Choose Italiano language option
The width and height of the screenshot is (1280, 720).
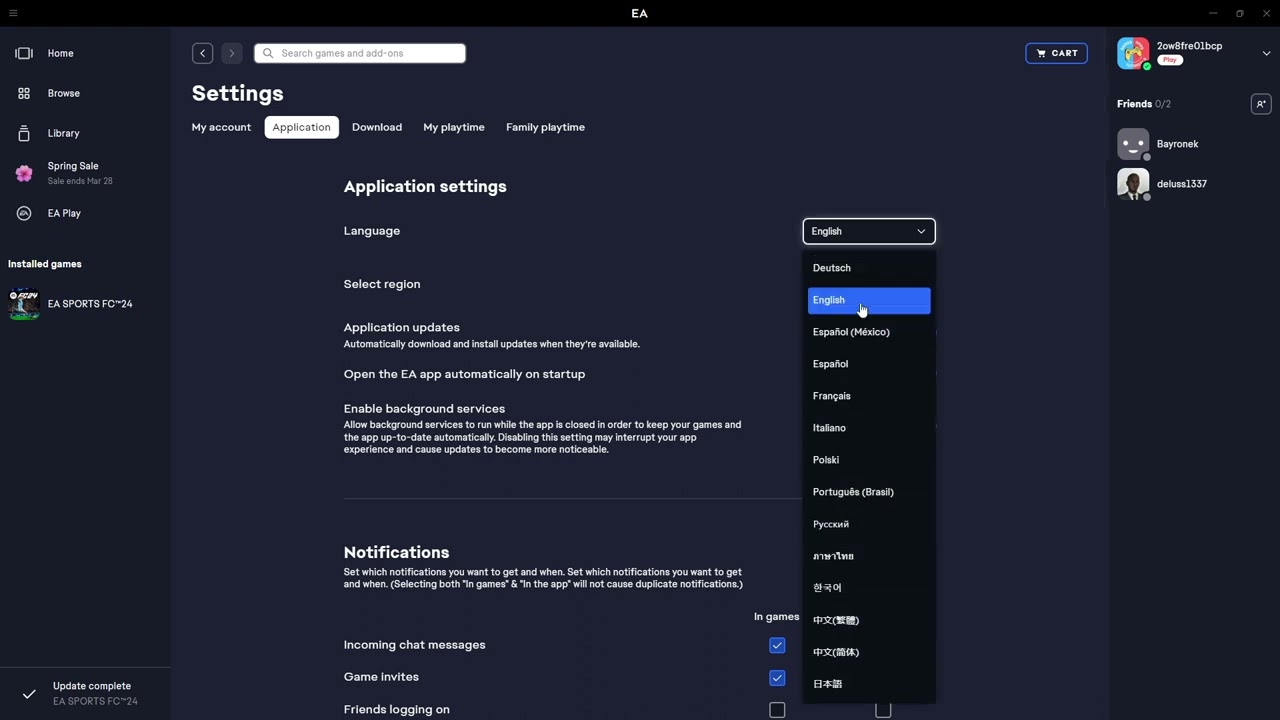(869, 428)
